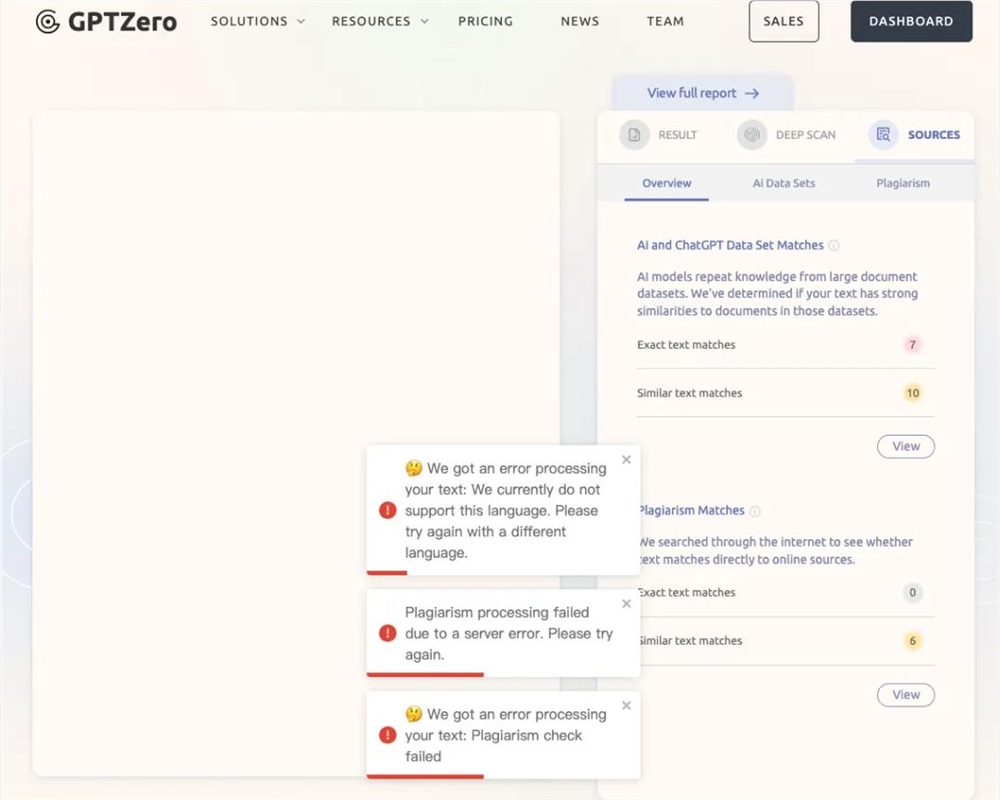
Task: Open the PRICING page
Action: coord(485,21)
